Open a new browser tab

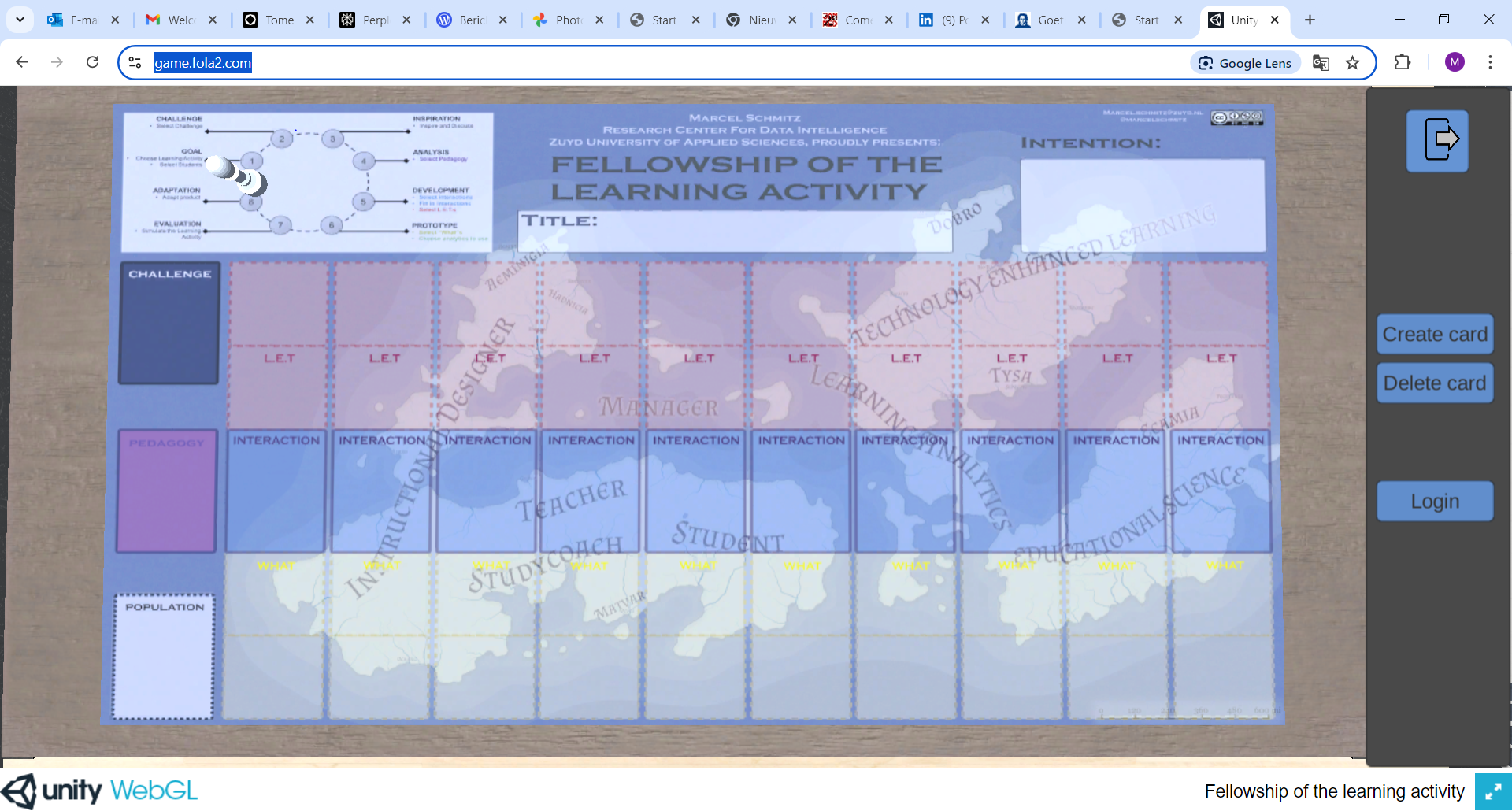point(1310,20)
